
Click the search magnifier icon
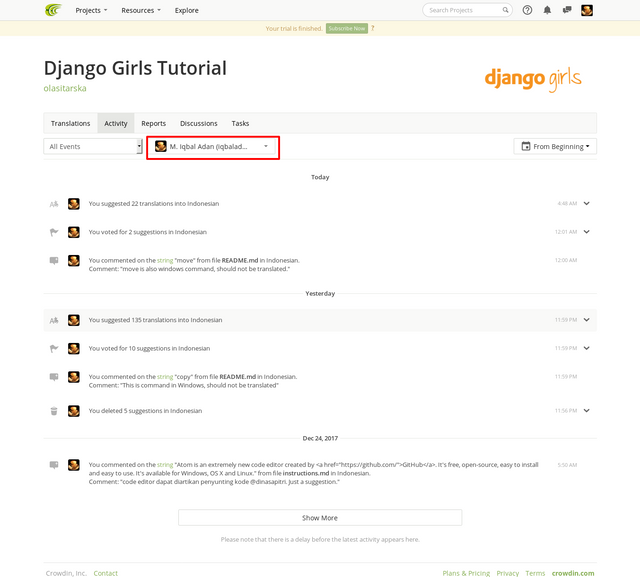pos(505,10)
